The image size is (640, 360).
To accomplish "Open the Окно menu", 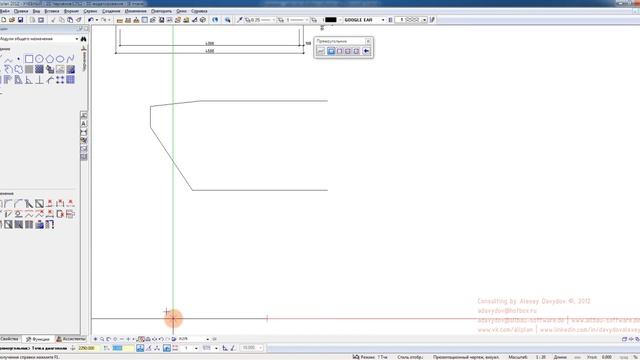I will 182,11.
